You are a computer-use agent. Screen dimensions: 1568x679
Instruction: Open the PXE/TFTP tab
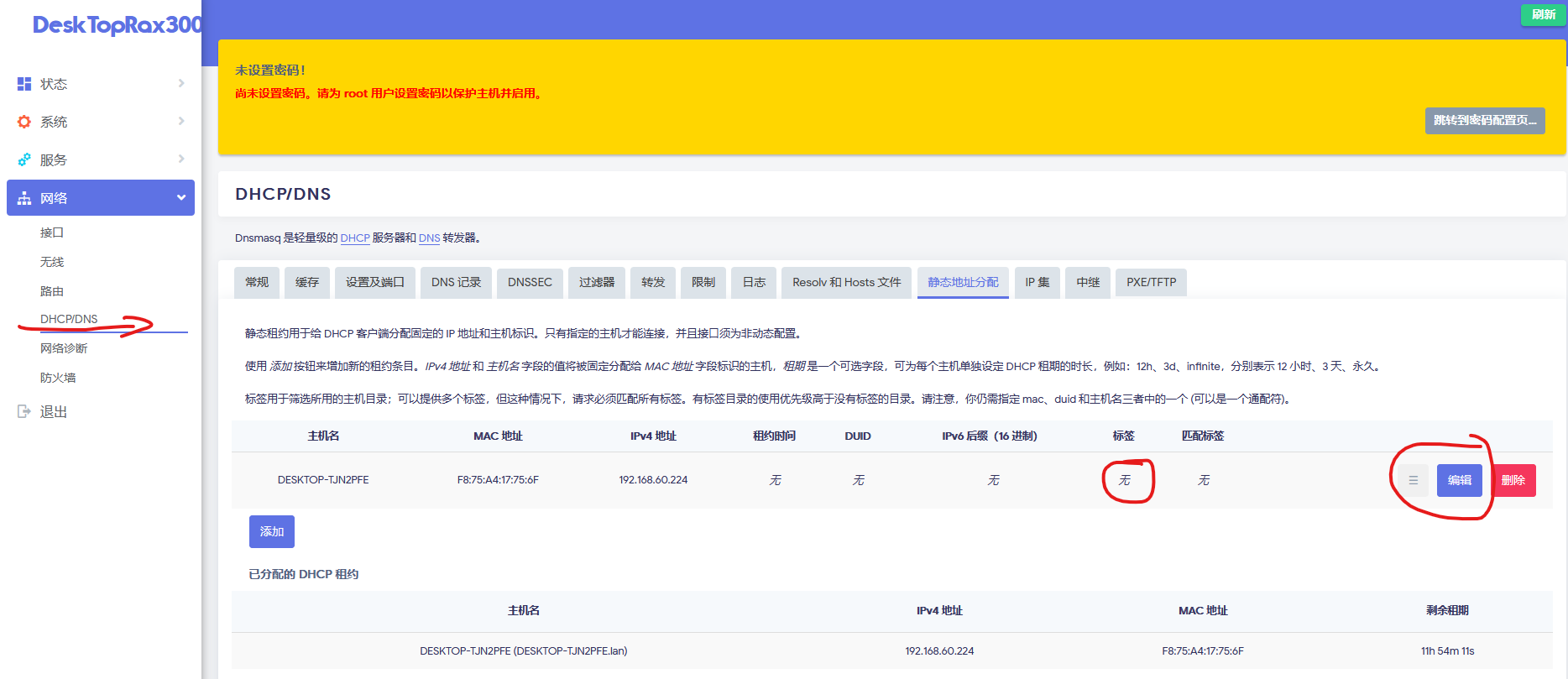pyautogui.click(x=1151, y=282)
